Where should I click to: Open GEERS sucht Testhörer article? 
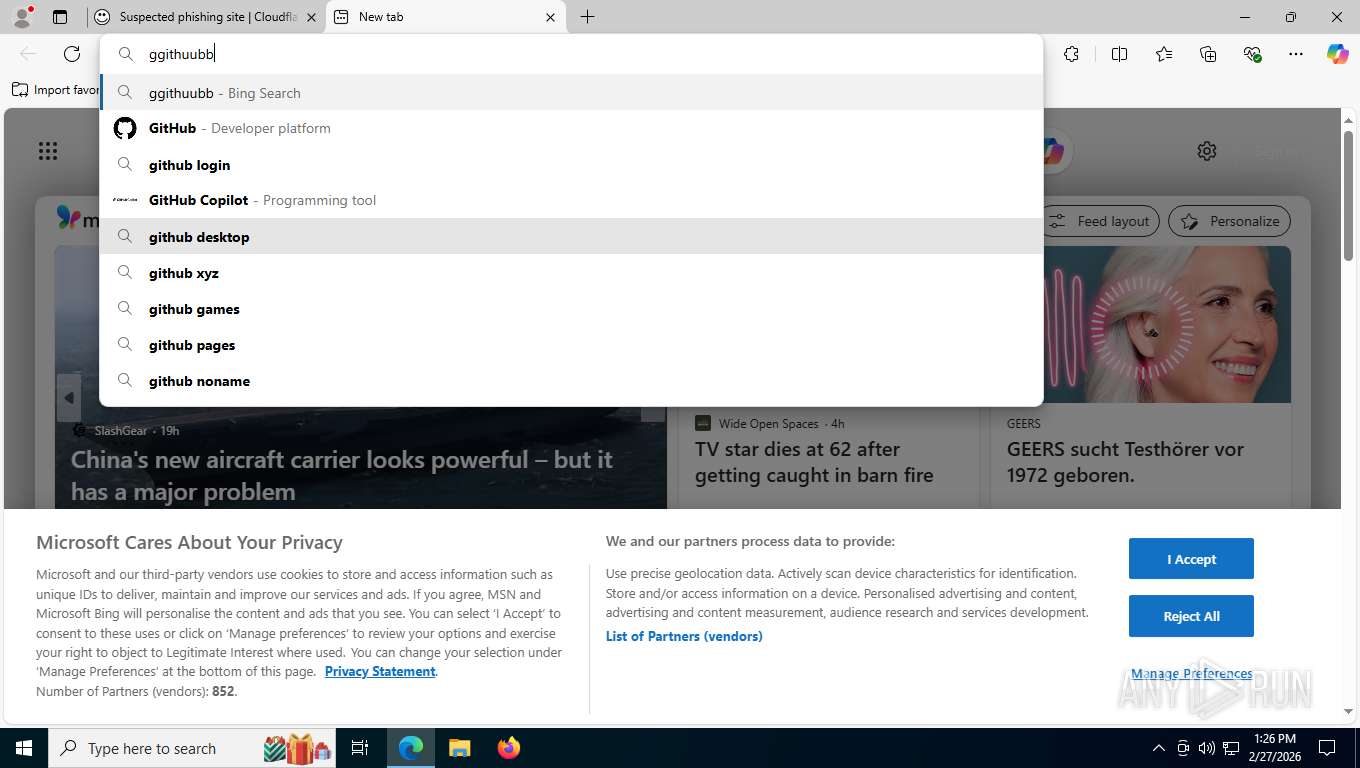tap(1125, 462)
